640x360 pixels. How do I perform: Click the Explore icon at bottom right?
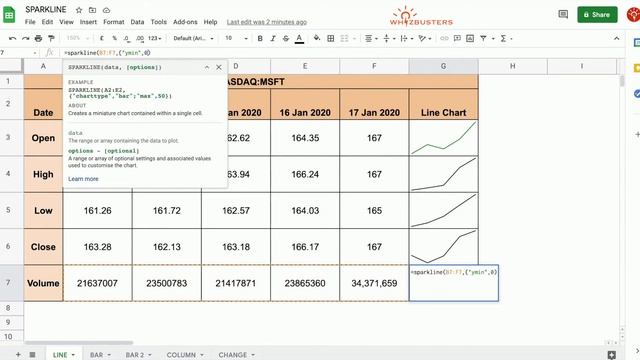(x=611, y=355)
